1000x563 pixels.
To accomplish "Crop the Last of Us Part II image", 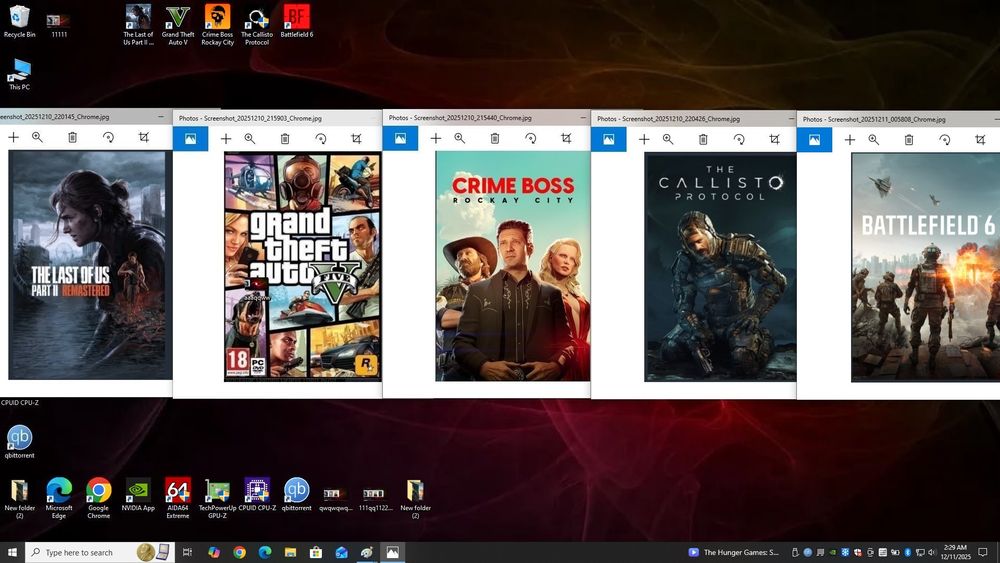I will [144, 138].
